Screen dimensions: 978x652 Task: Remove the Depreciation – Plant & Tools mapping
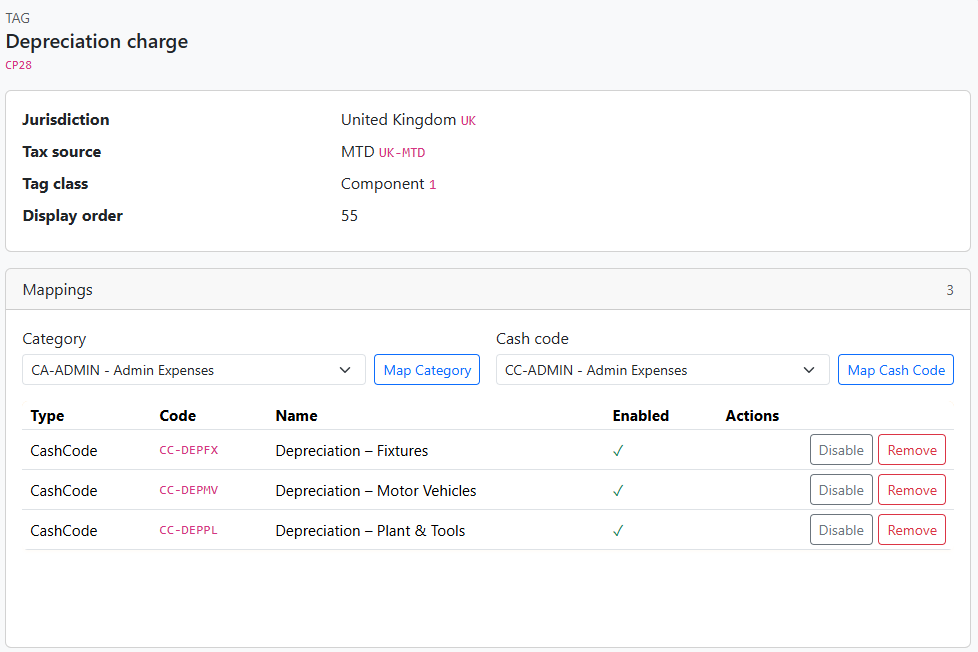pos(911,530)
